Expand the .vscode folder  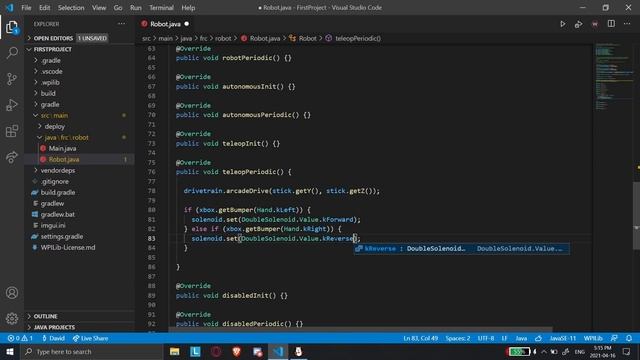point(80,71)
